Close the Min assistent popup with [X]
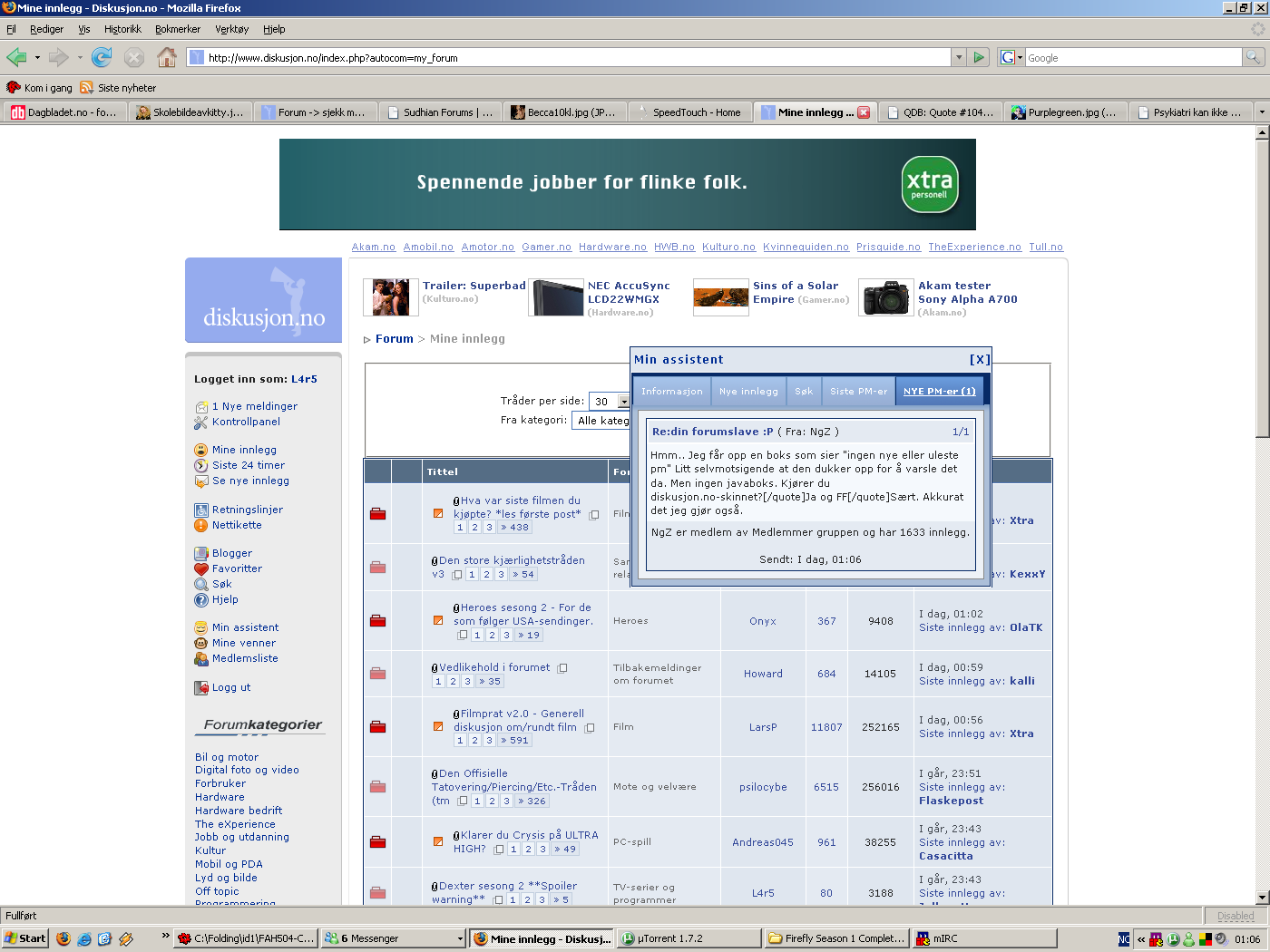This screenshot has height=952, width=1270. (980, 360)
